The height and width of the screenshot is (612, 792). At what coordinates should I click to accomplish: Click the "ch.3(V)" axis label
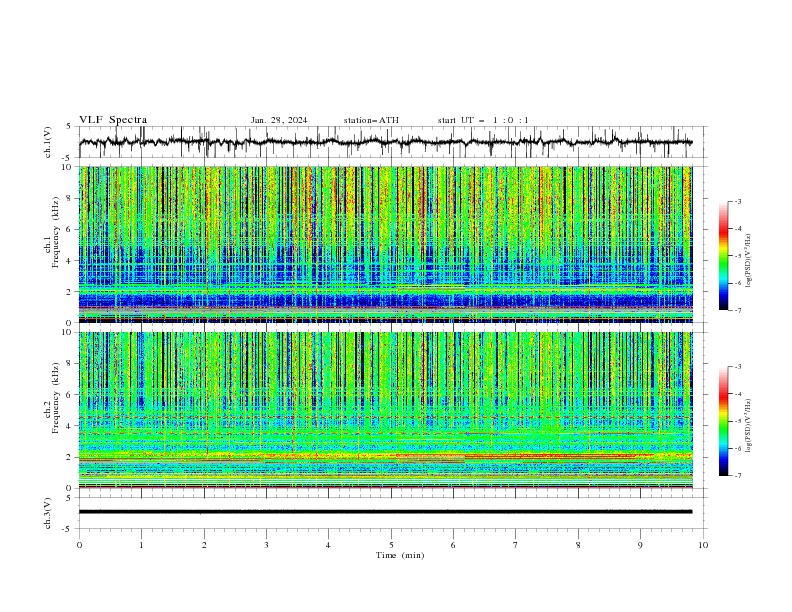click(x=48, y=513)
